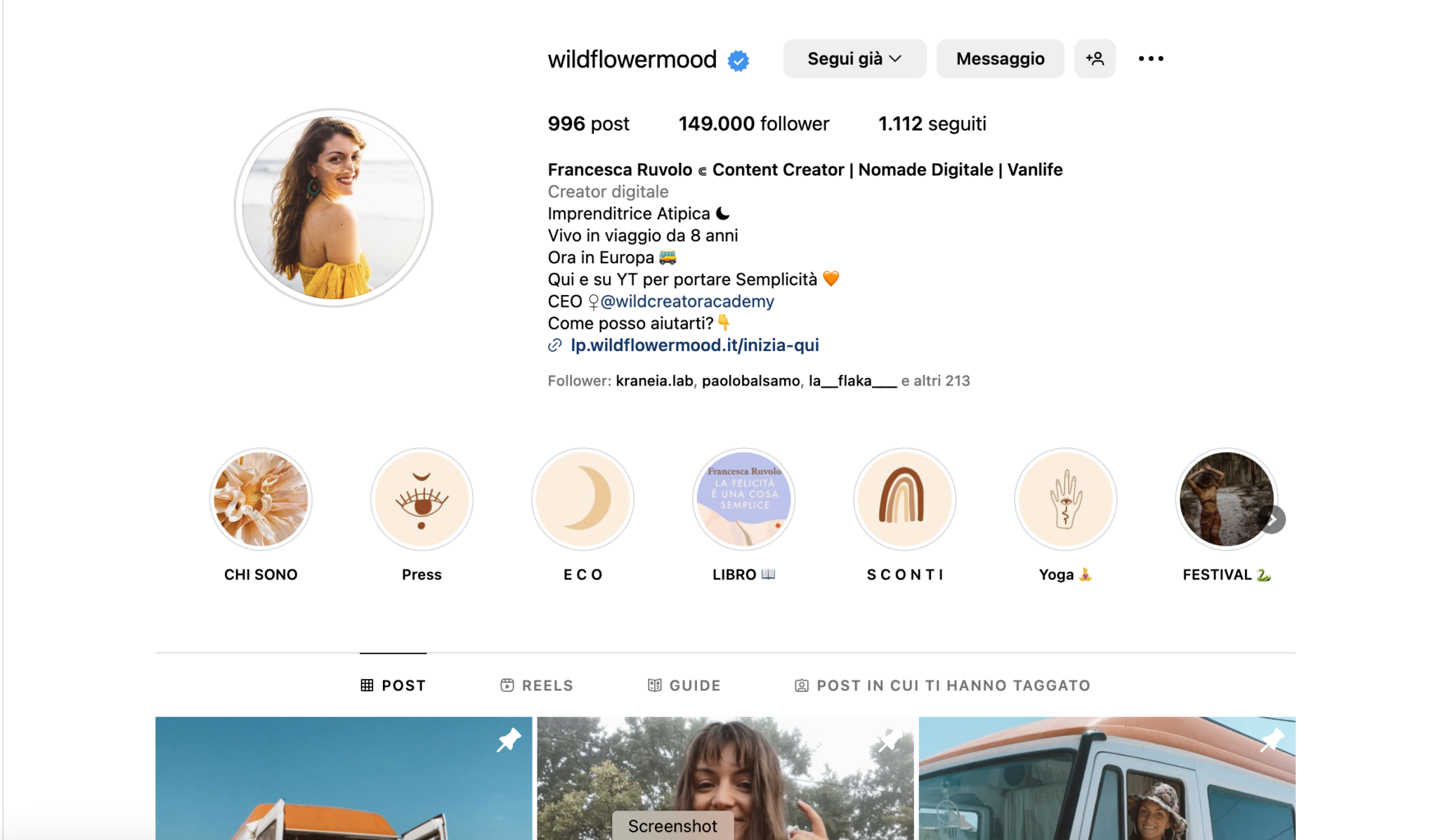Toggle the add friend icon button
Viewport: 1439px width, 840px height.
pos(1095,57)
